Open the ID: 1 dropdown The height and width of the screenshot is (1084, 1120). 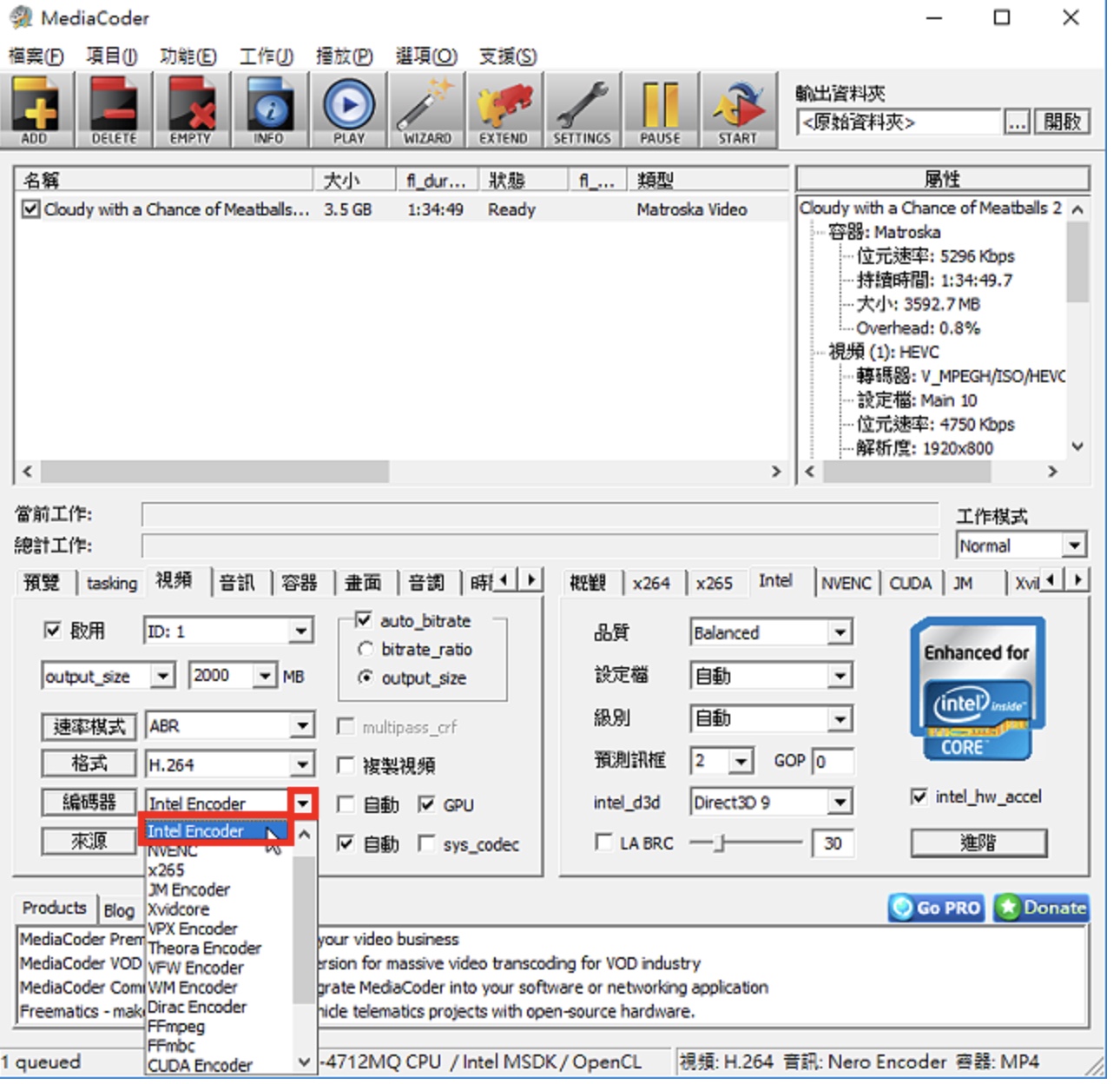301,631
